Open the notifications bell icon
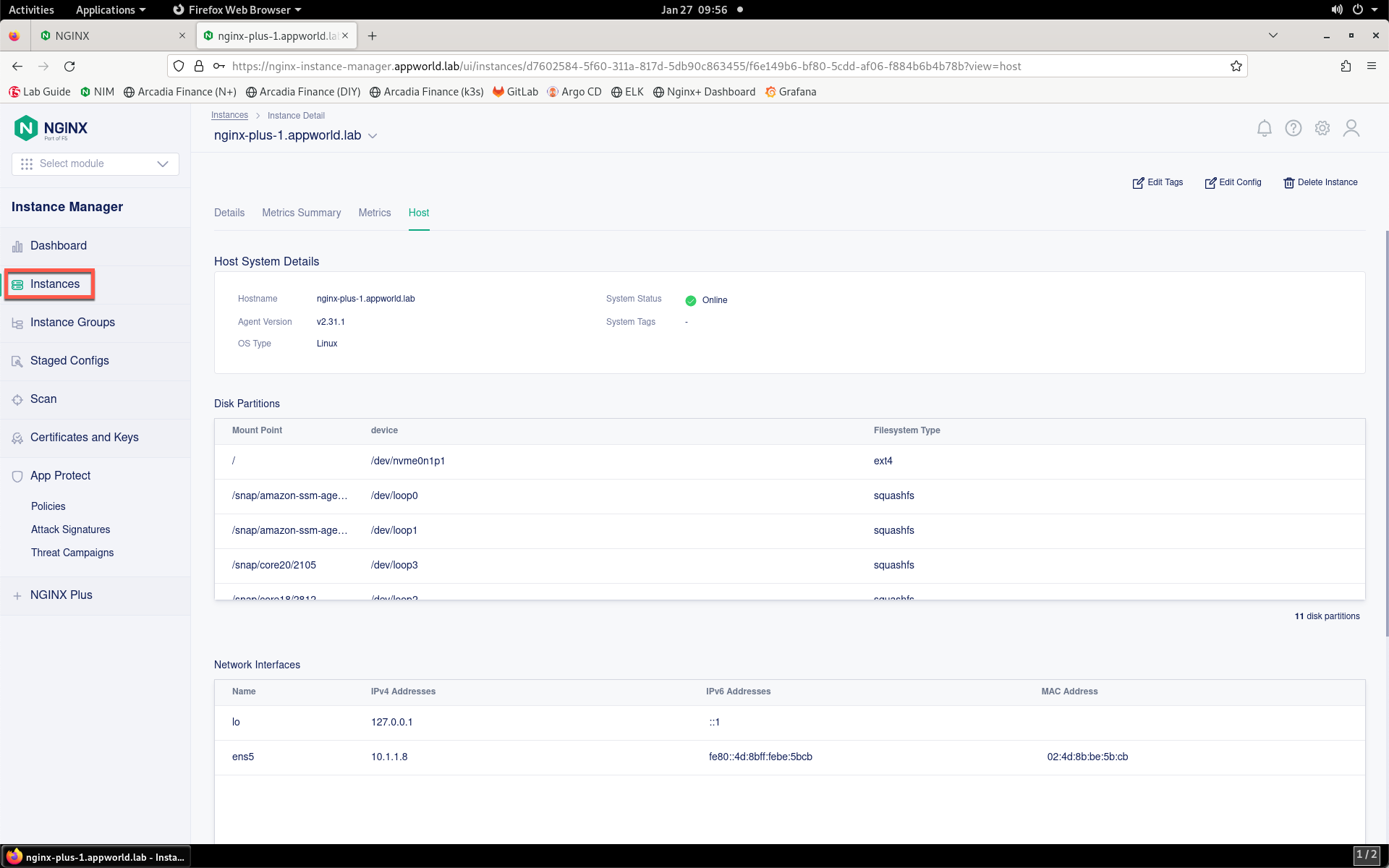This screenshot has height=868, width=1389. point(1264,128)
